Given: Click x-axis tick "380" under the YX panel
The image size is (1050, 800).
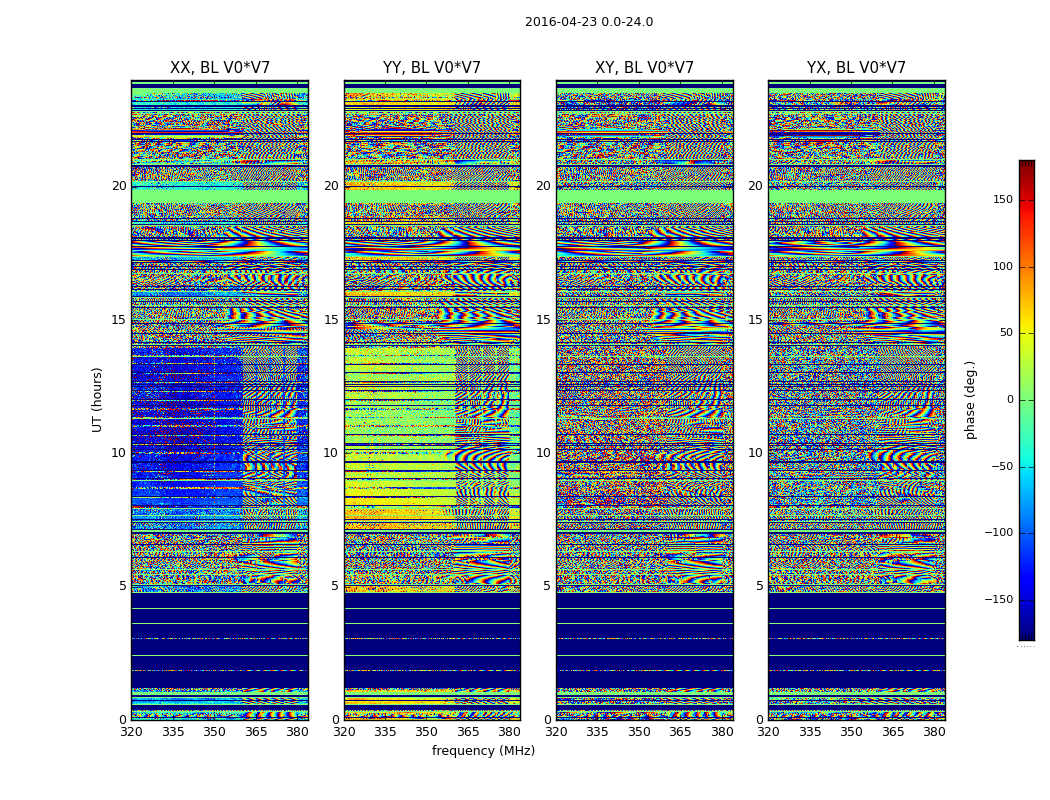Looking at the screenshot, I should coord(934,732).
